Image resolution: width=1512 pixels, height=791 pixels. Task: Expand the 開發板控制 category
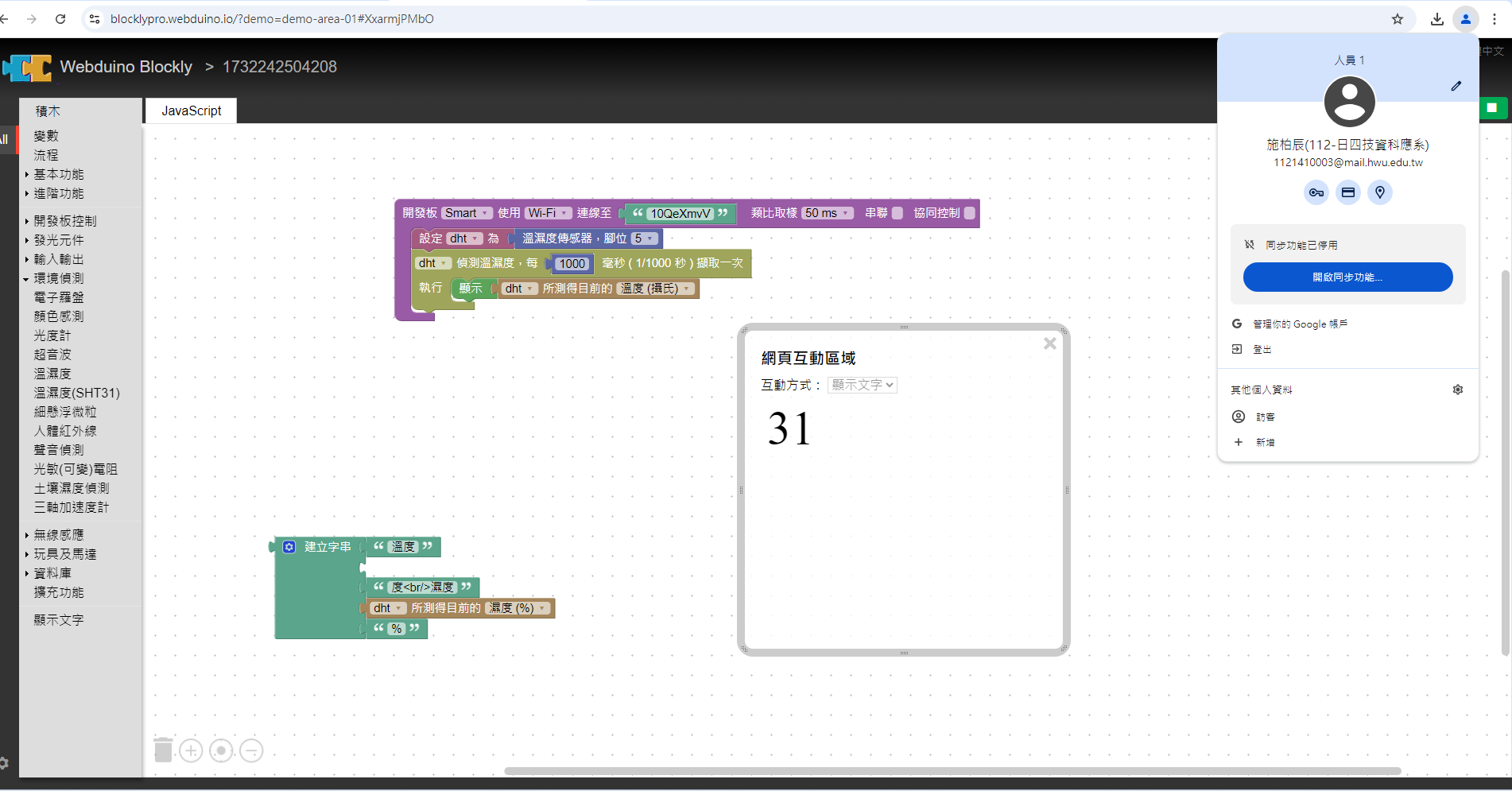coord(64,221)
